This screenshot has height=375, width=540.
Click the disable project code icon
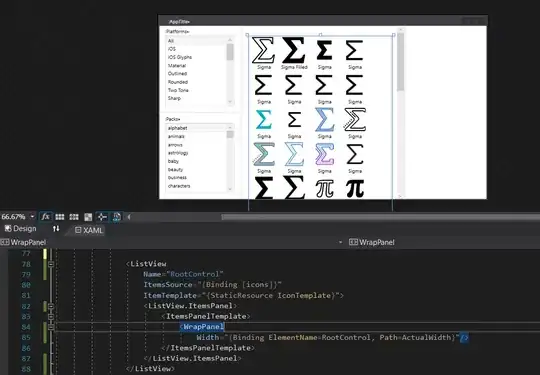click(x=116, y=217)
